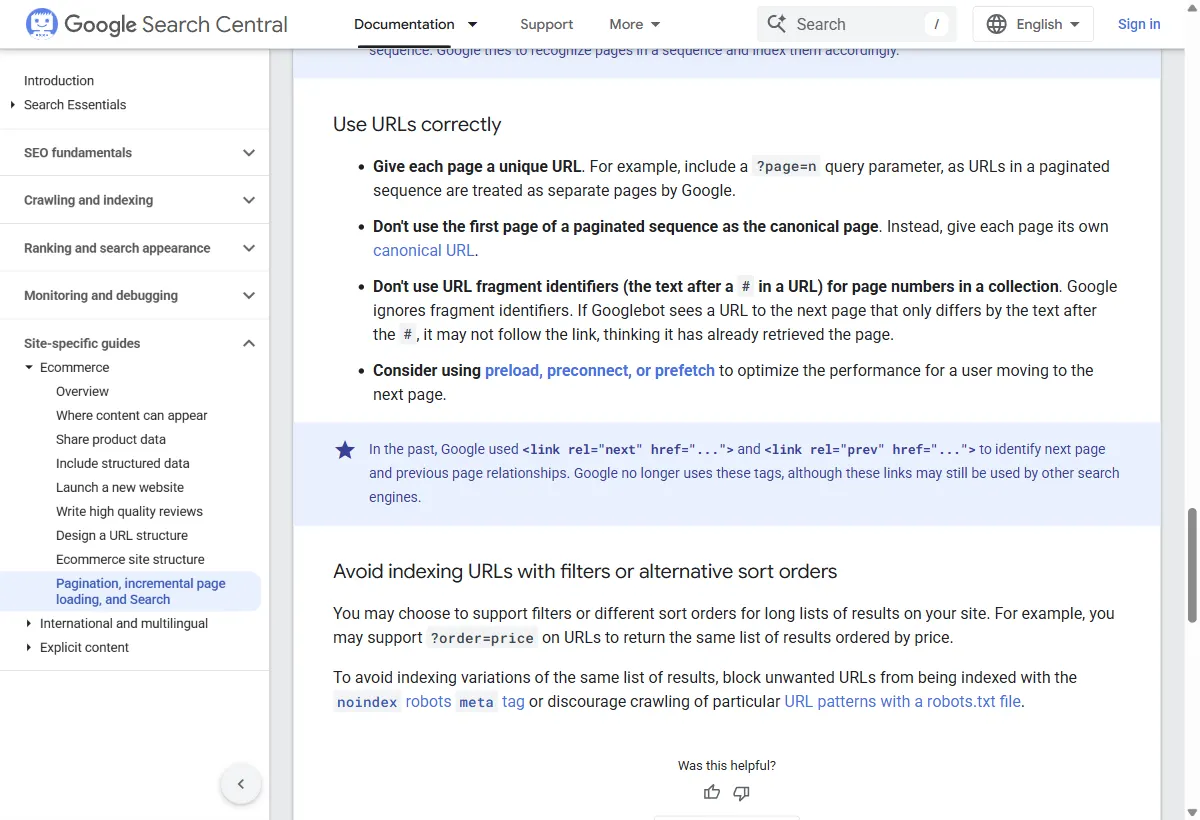The height and width of the screenshot is (820, 1200).
Task: Click the ?order=price code snippet
Action: point(482,638)
